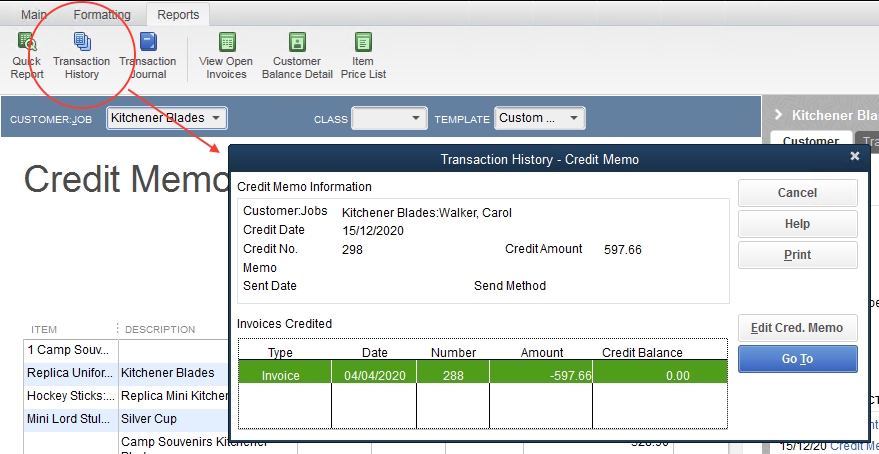Click the 1 Camp Souv... item cell

[71, 350]
